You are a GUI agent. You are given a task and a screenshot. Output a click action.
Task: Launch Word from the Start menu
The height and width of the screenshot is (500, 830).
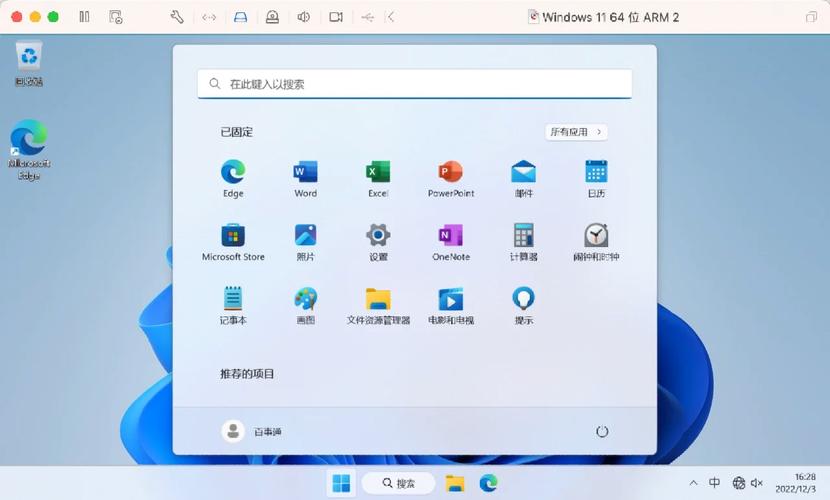pyautogui.click(x=305, y=178)
